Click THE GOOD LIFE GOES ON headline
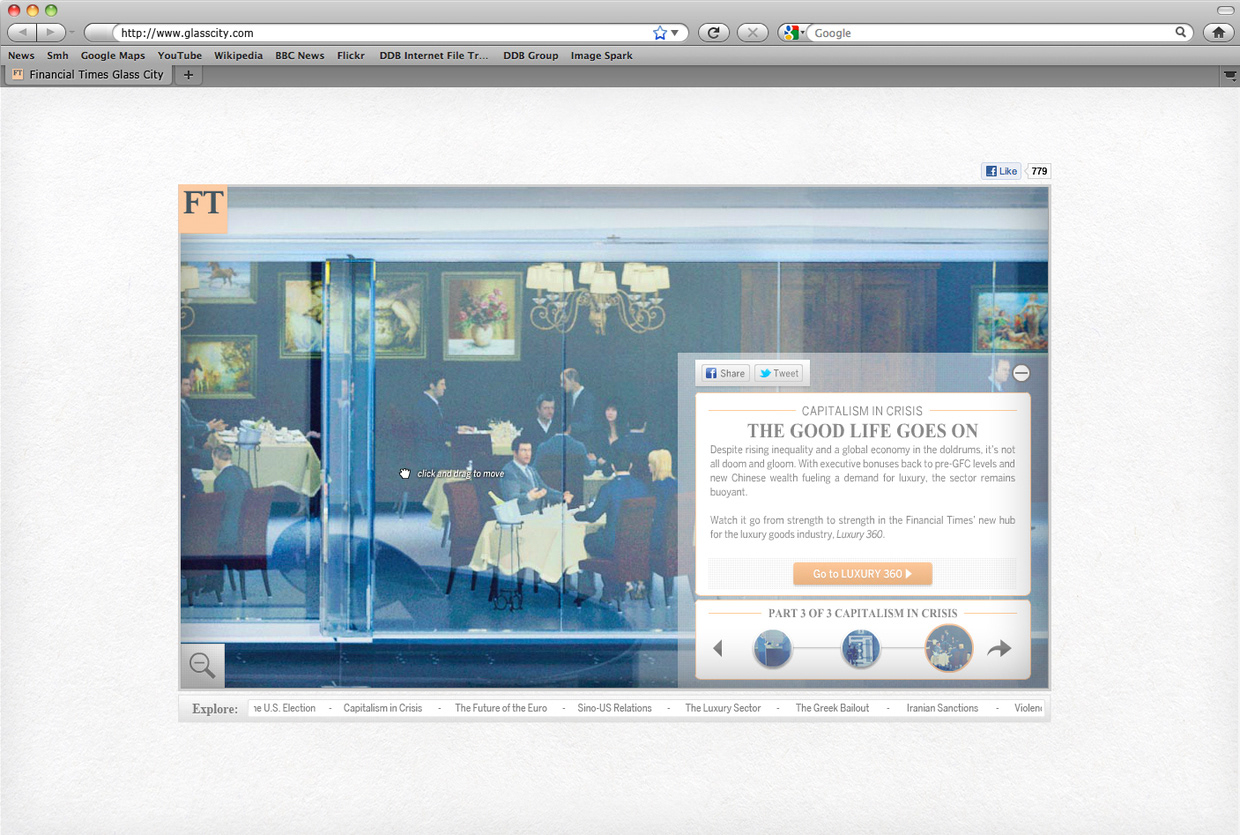The image size is (1240, 835). pyautogui.click(x=863, y=431)
